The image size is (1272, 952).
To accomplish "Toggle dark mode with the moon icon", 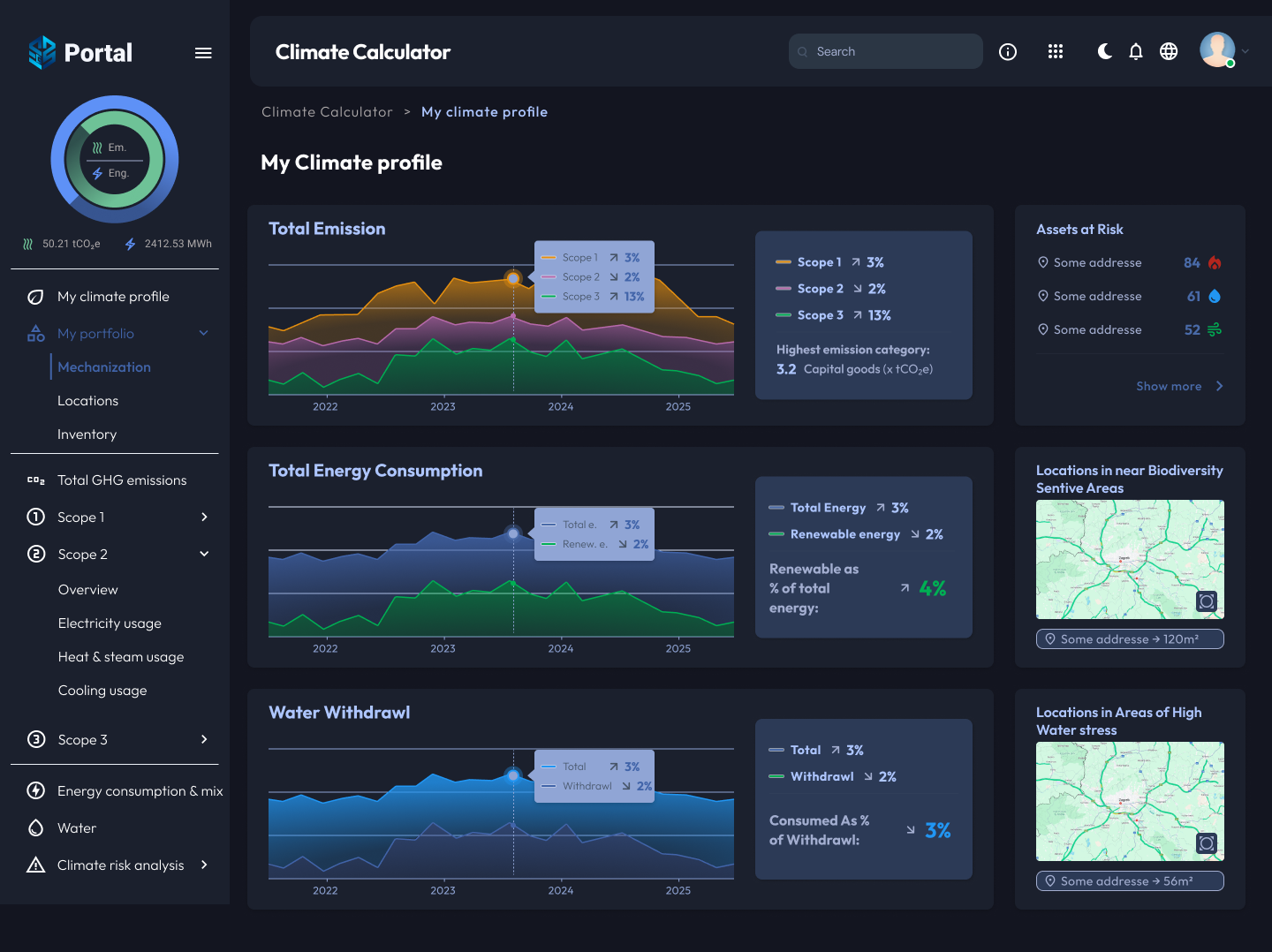I will 1104,52.
